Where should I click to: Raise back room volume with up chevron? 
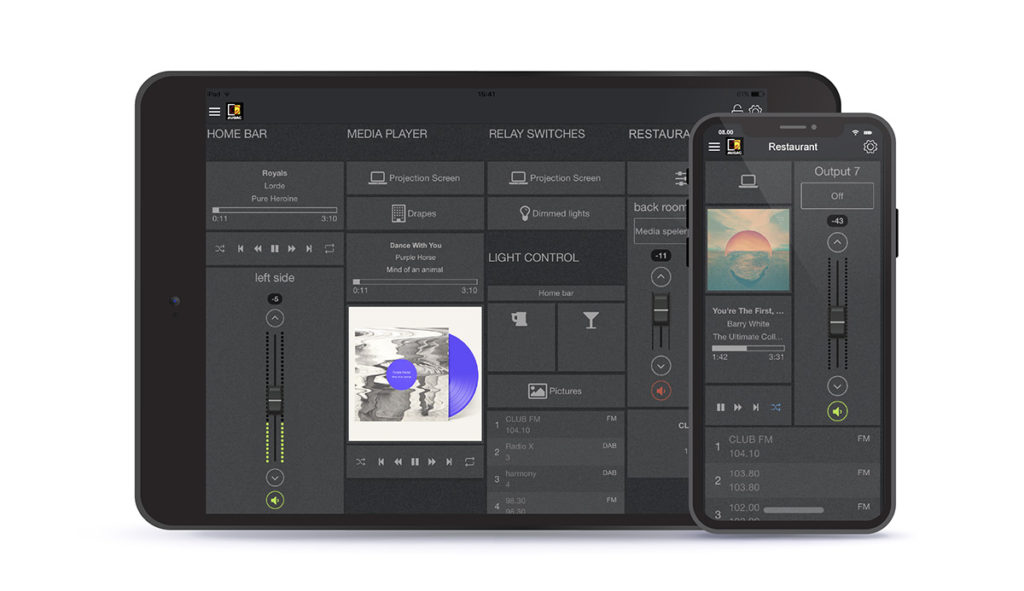click(x=661, y=278)
